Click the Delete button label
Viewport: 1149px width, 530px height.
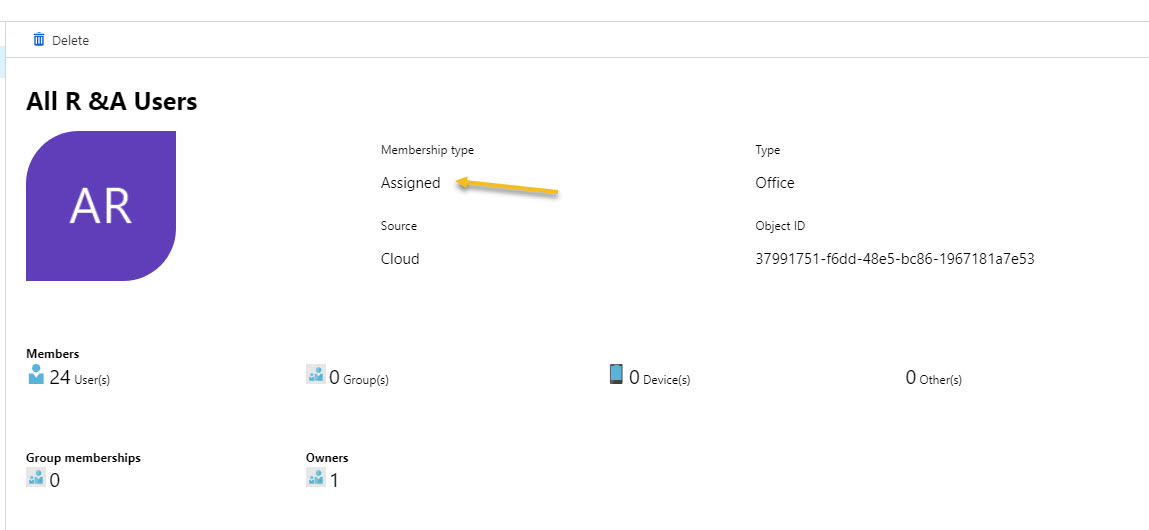(70, 40)
